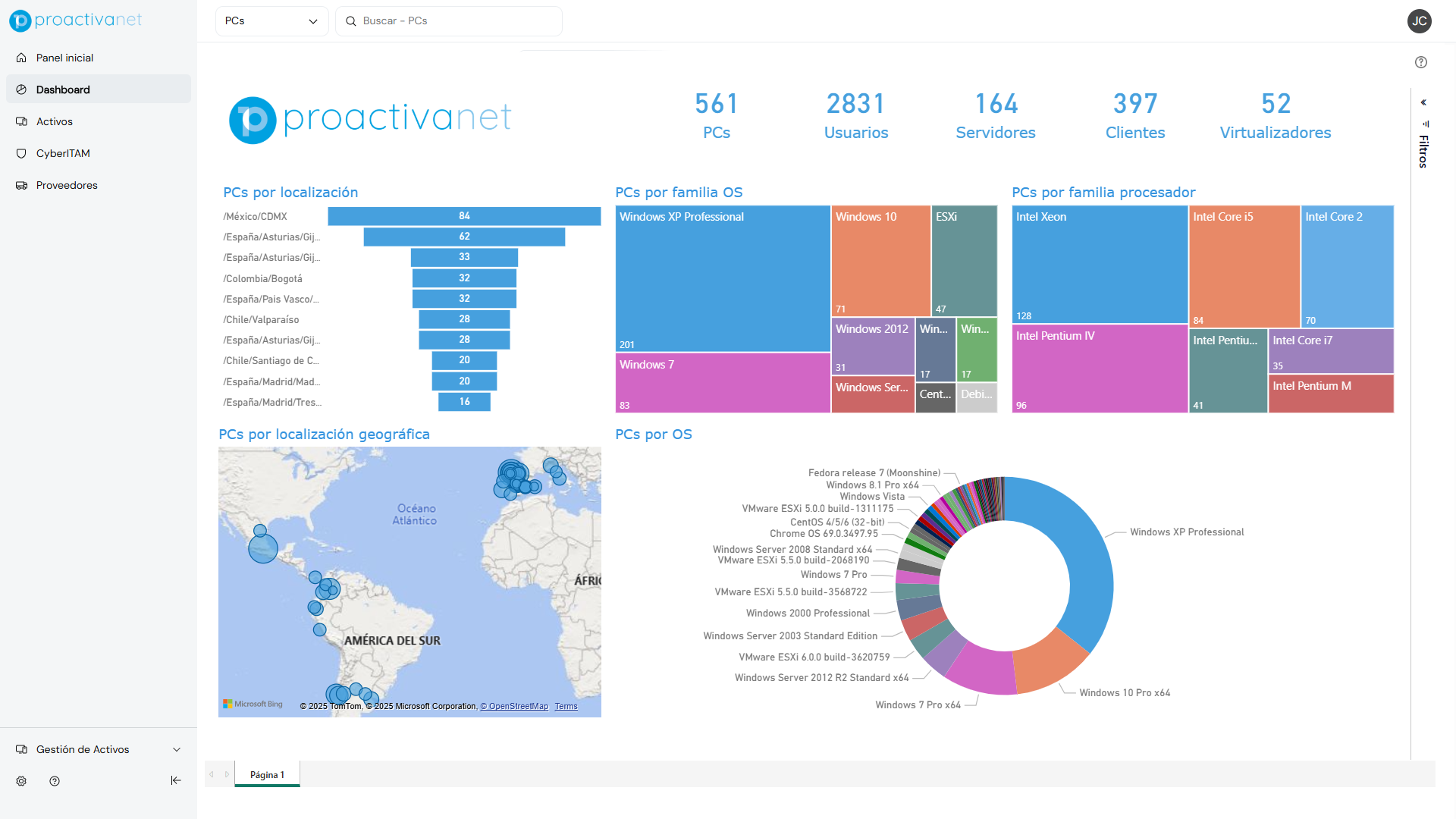
Task: Open the Filtros panel on the right
Action: pos(1423,149)
